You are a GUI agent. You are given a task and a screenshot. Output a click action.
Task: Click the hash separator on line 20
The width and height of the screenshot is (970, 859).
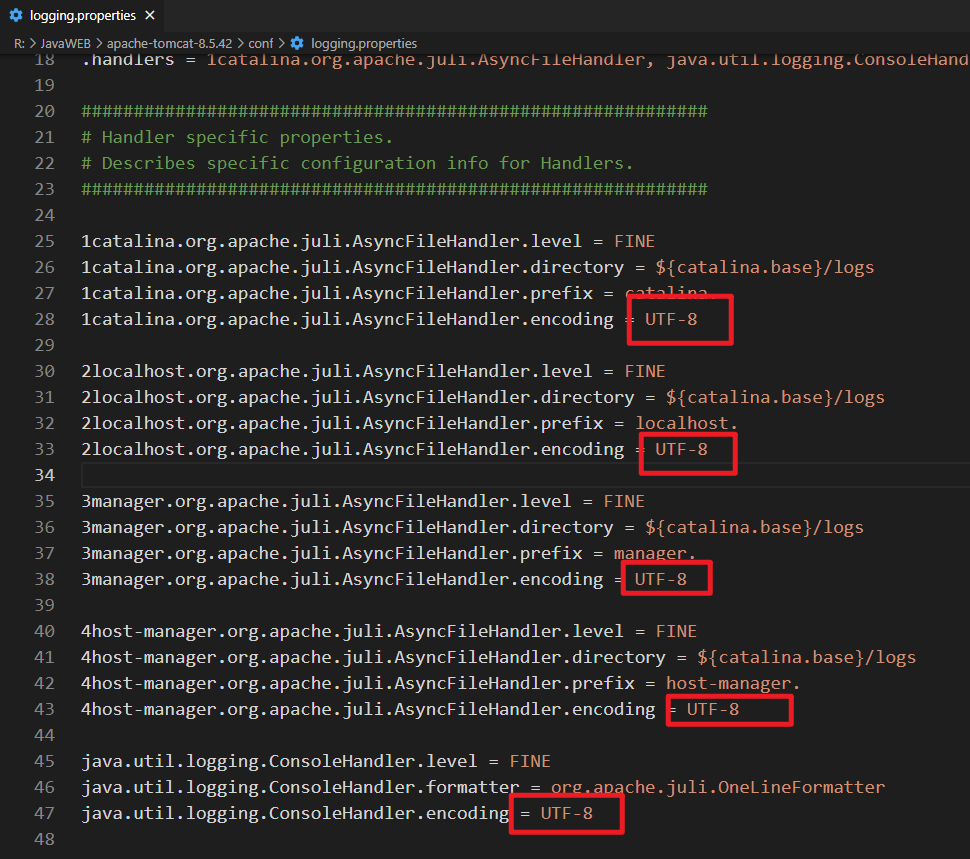[394, 111]
